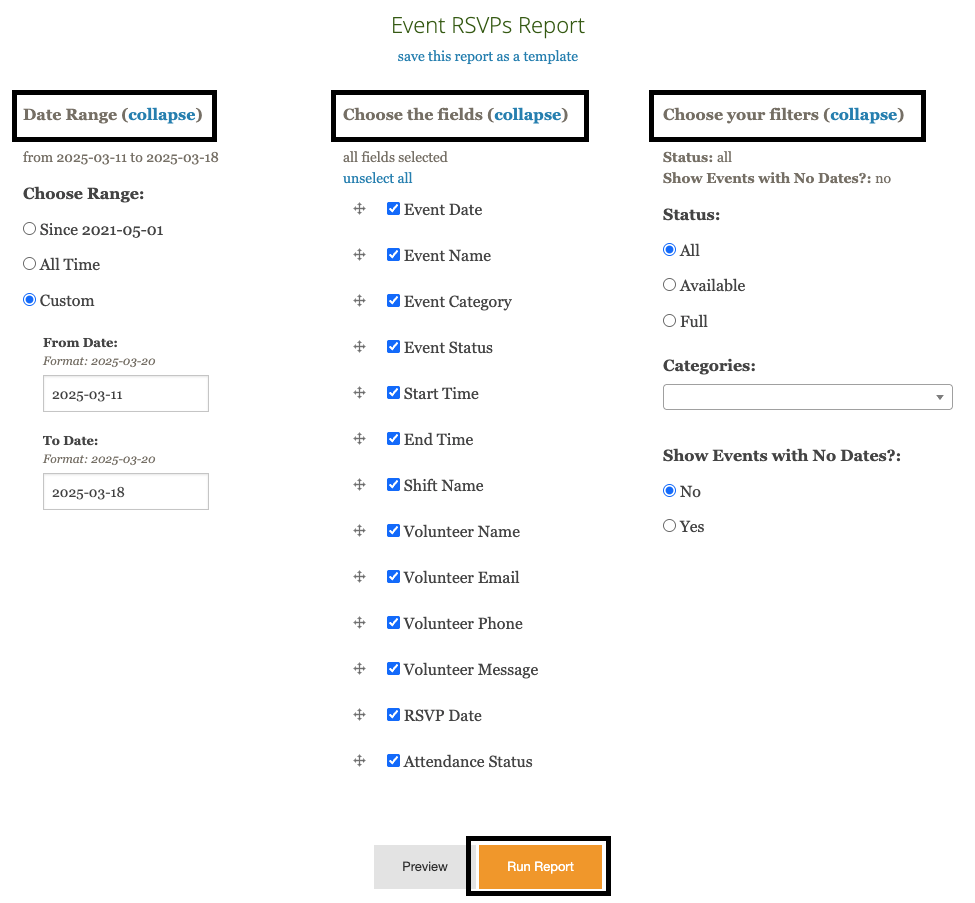
Task: Uncheck the Volunteer Phone field checkbox
Action: click(394, 623)
